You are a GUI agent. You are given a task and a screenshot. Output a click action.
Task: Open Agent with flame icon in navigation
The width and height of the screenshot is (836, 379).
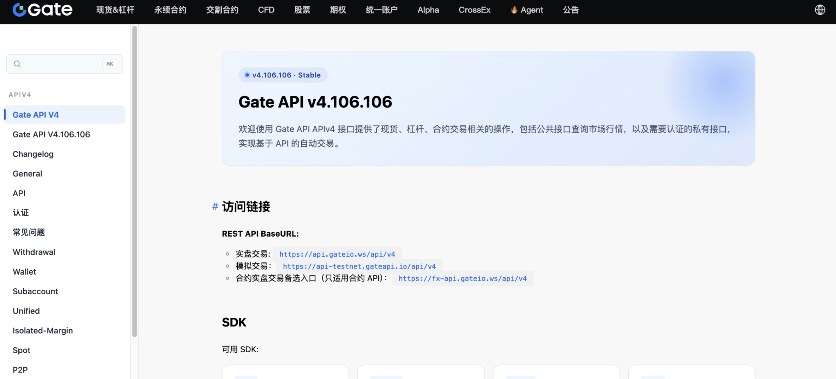[527, 10]
